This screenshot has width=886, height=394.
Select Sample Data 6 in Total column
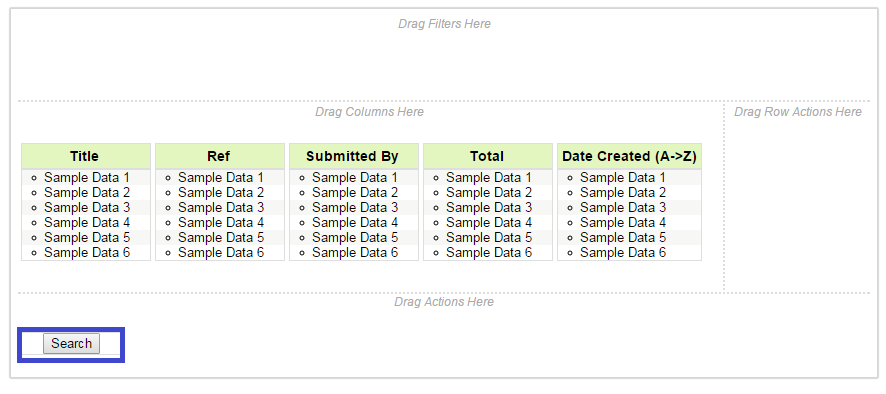click(489, 253)
